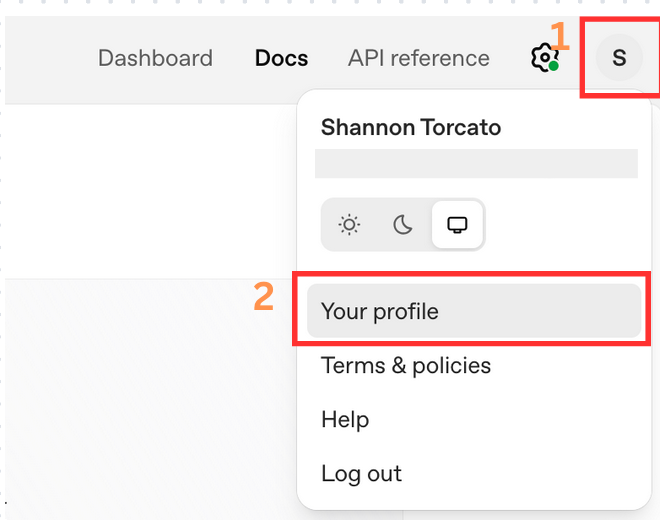Go to the Docs tab
Viewport: 660px width, 520px height.
pyautogui.click(x=281, y=58)
